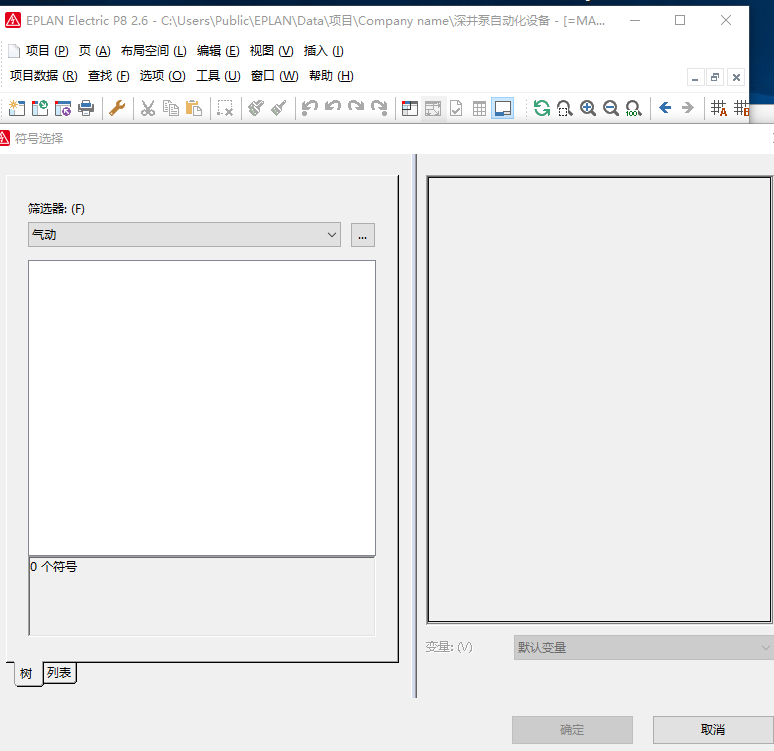Click the zoom in magnifier icon
Image resolution: width=774 pixels, height=751 pixels.
588,108
